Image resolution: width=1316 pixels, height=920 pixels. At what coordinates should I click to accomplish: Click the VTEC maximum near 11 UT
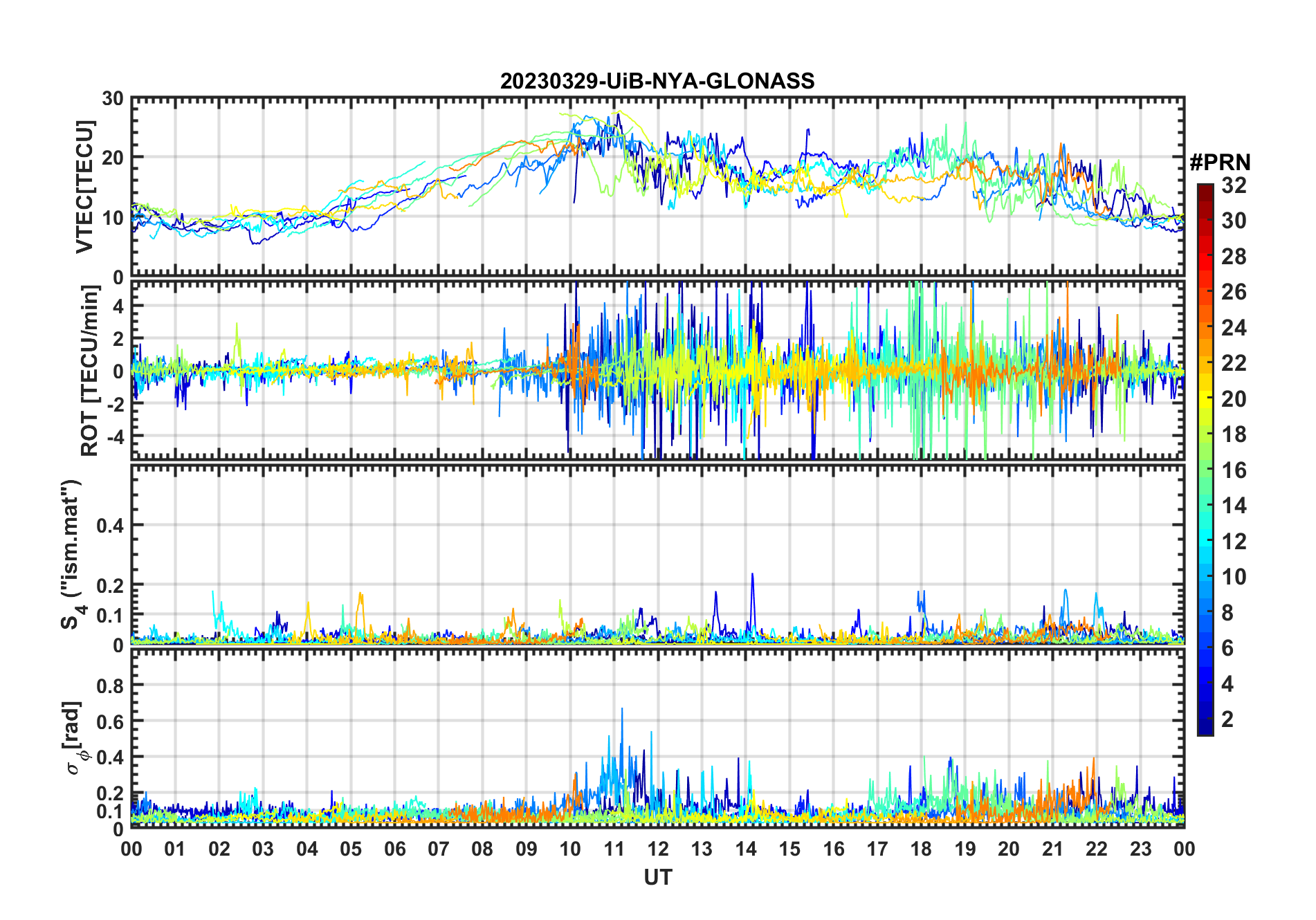click(x=618, y=111)
